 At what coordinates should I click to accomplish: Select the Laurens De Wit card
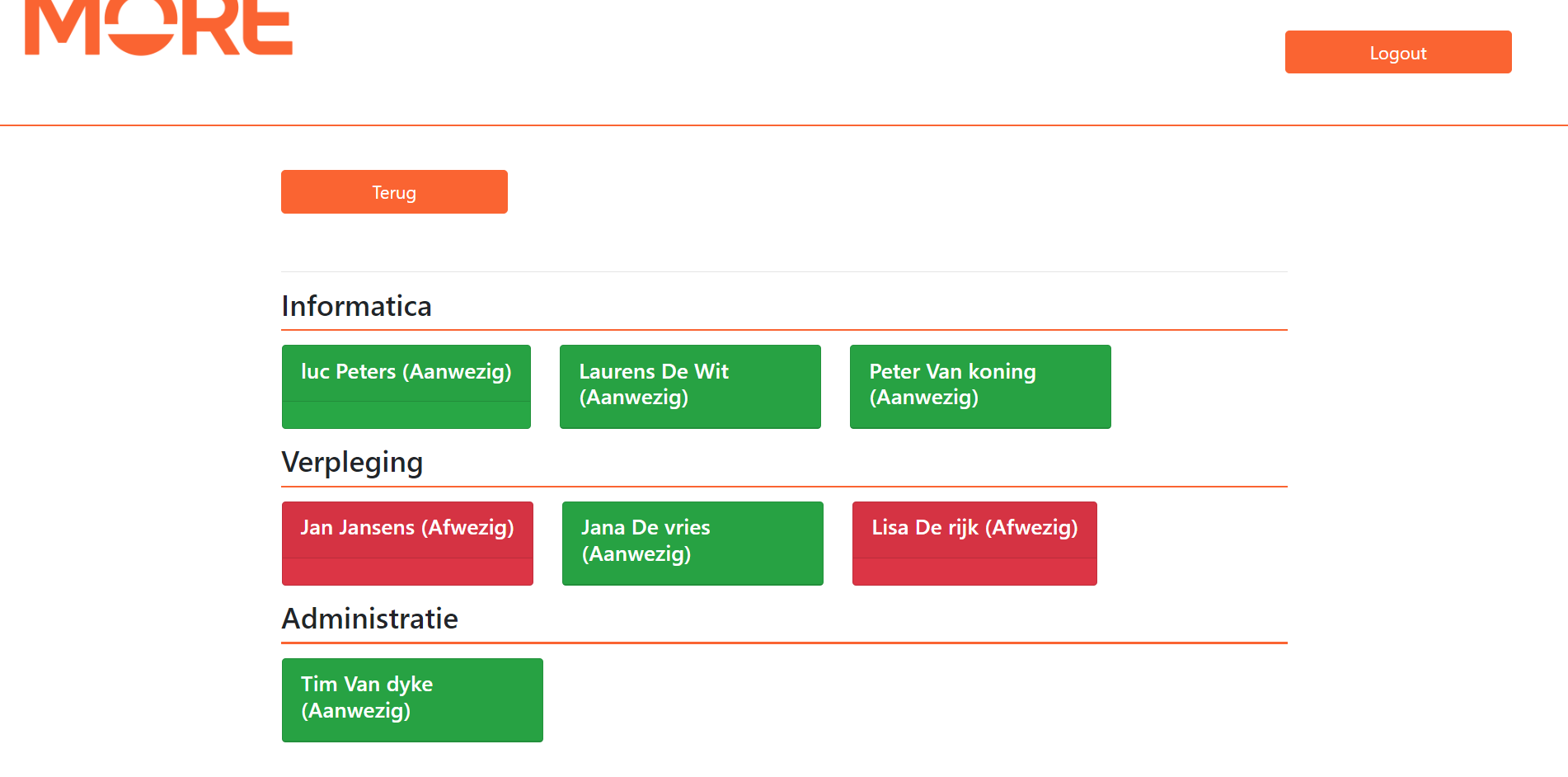690,386
